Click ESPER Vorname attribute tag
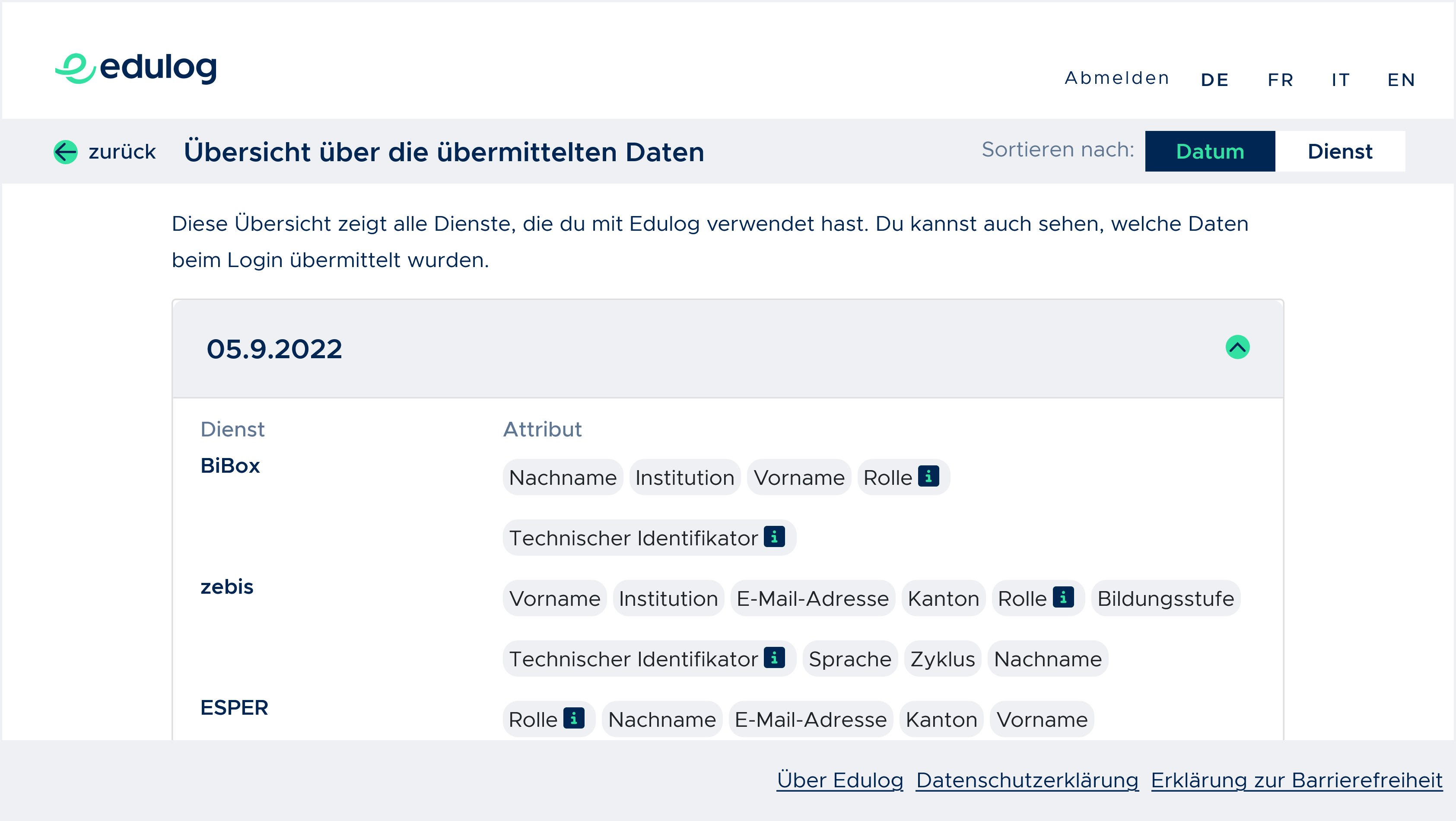The width and height of the screenshot is (1456, 821). pos(1042,719)
